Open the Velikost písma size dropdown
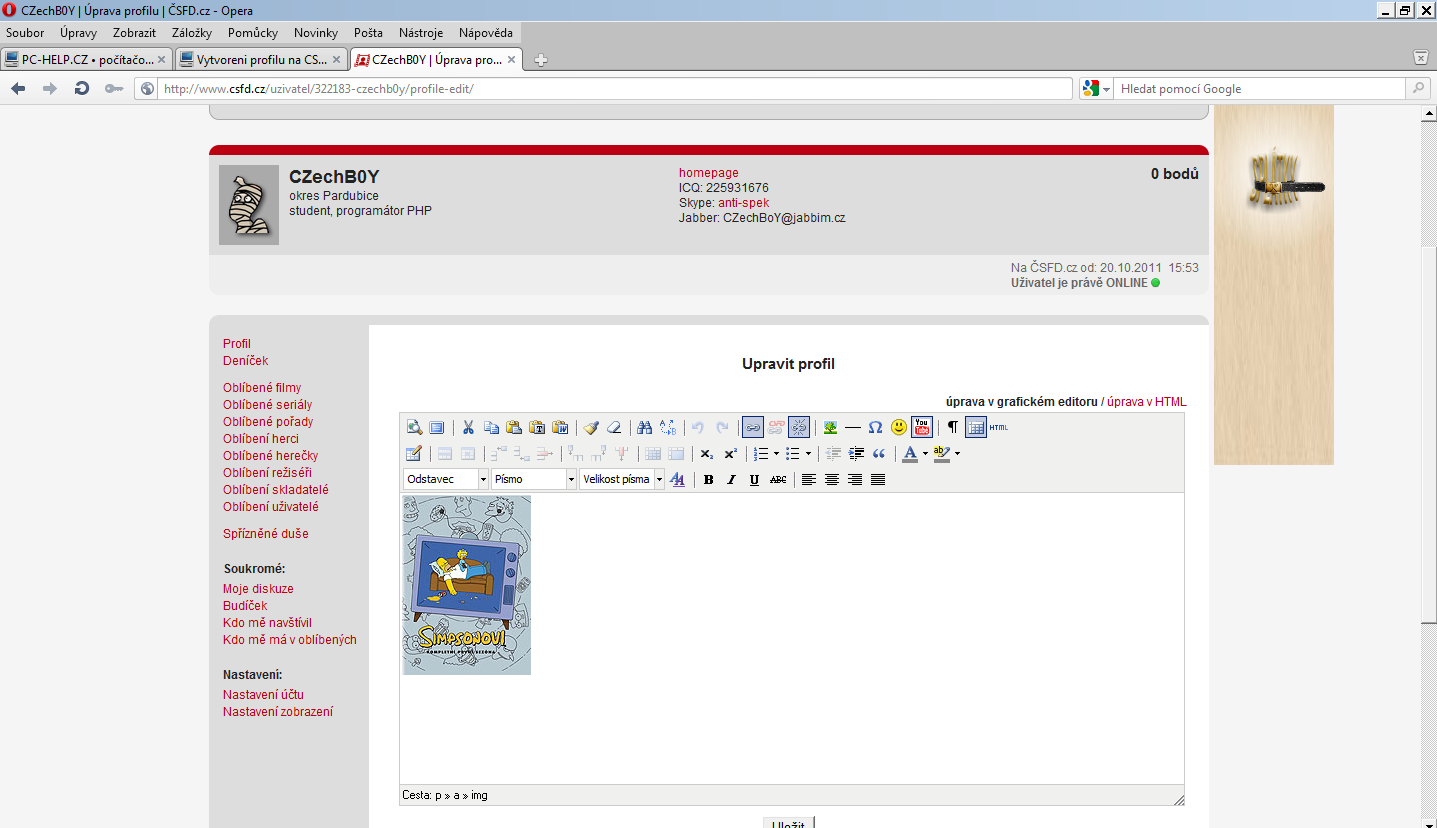 [622, 479]
